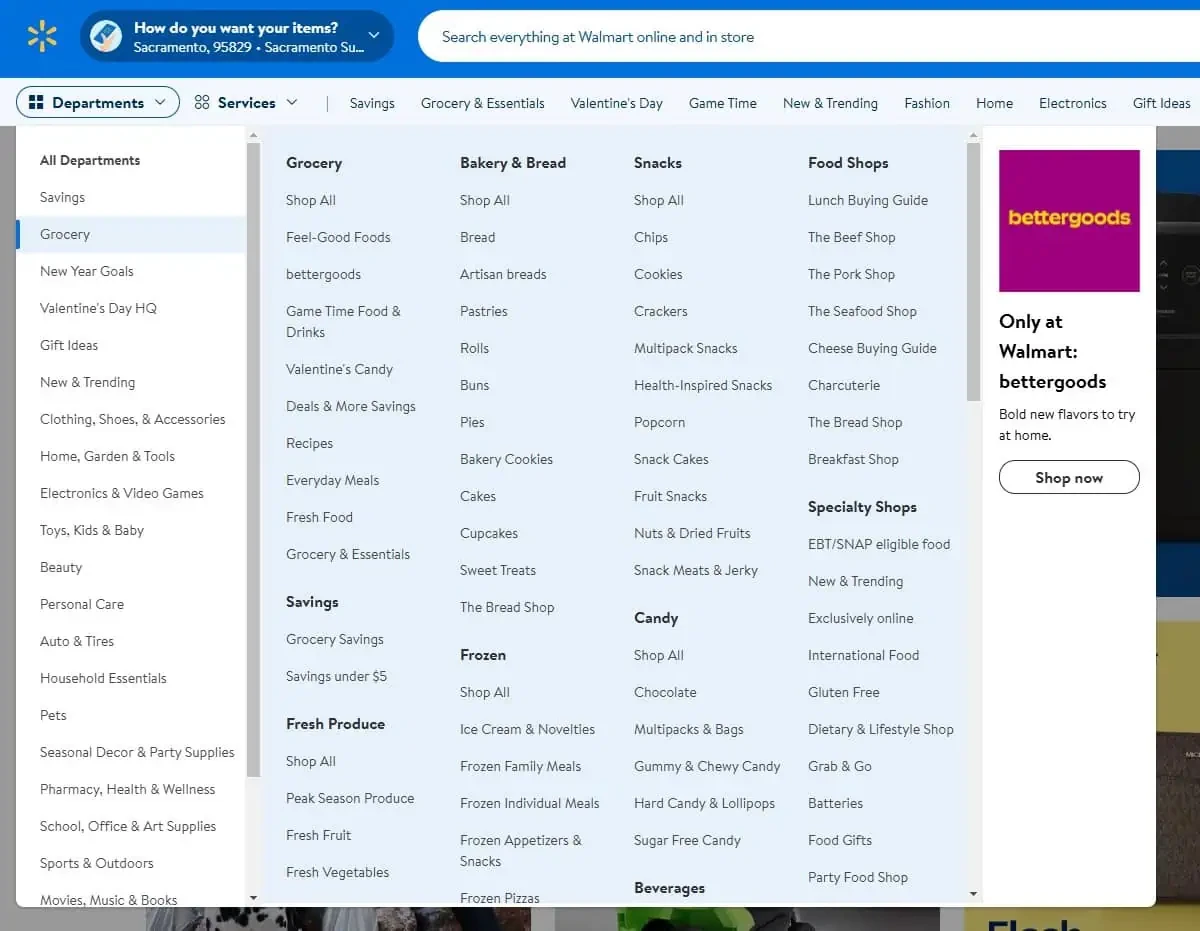Image resolution: width=1200 pixels, height=931 pixels.
Task: Click the pickup/delivery icon in location pill
Action: click(x=106, y=37)
